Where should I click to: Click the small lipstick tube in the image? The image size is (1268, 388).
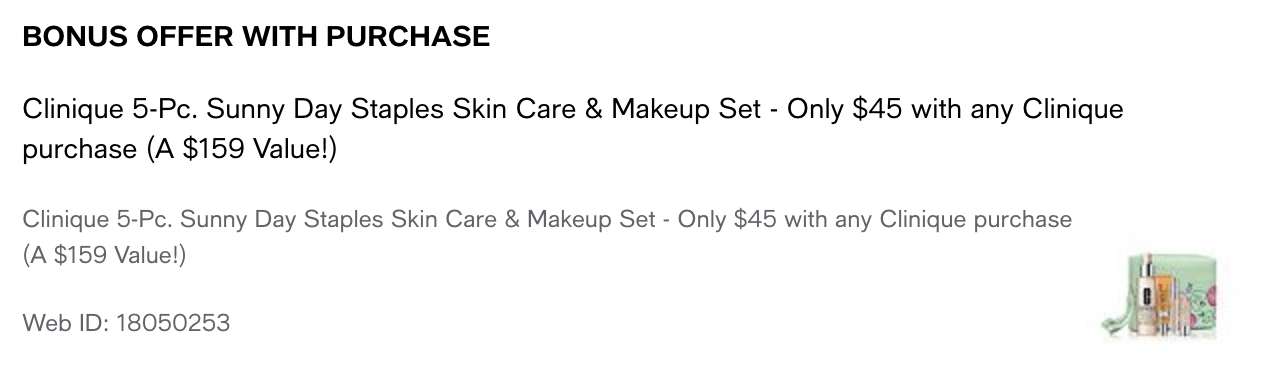(1184, 315)
